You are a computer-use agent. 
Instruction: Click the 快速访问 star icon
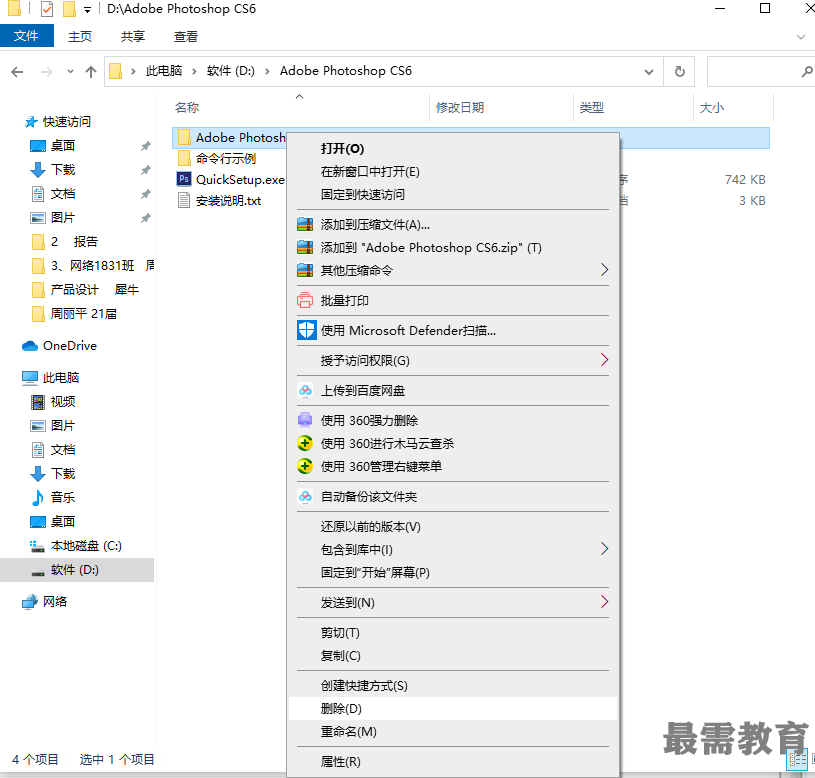click(31, 122)
